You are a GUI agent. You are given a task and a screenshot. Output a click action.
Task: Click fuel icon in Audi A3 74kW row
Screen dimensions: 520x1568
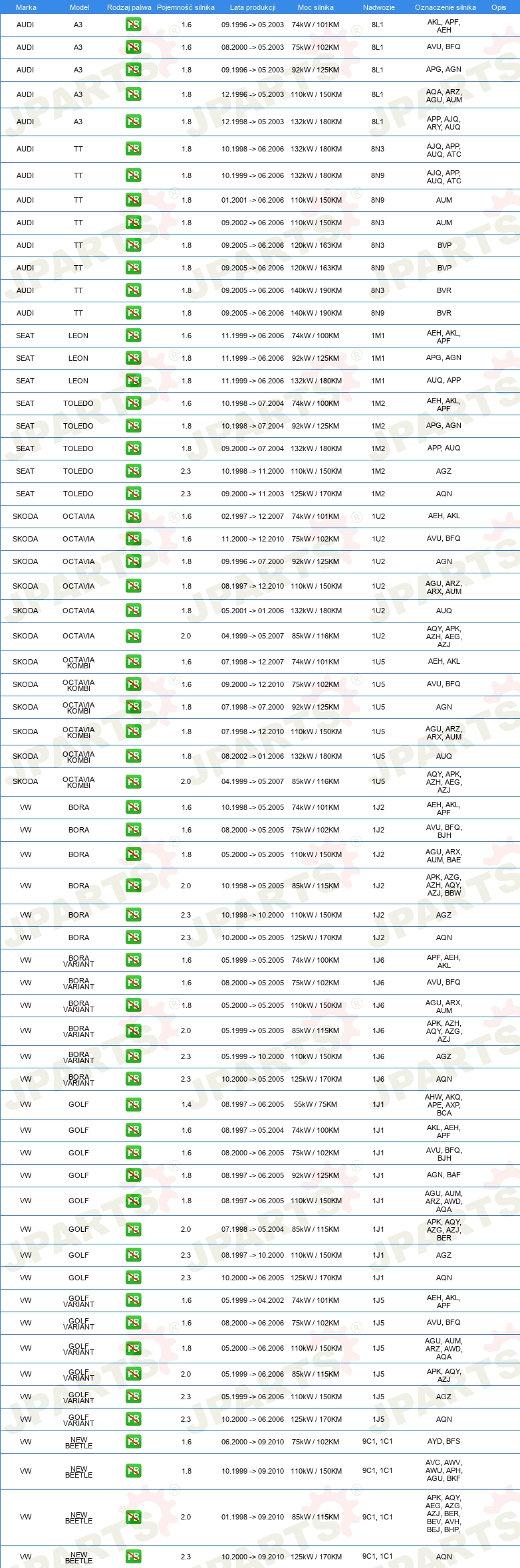pyautogui.click(x=133, y=25)
